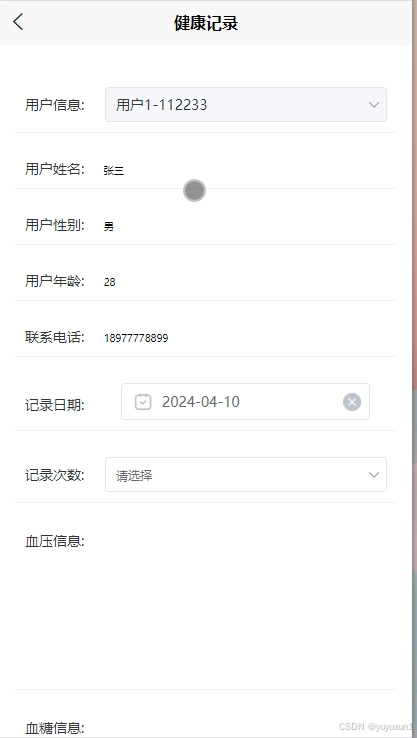Screen dimensions: 417x738
Task: Click the 用户信息 label
Action: 55,105
